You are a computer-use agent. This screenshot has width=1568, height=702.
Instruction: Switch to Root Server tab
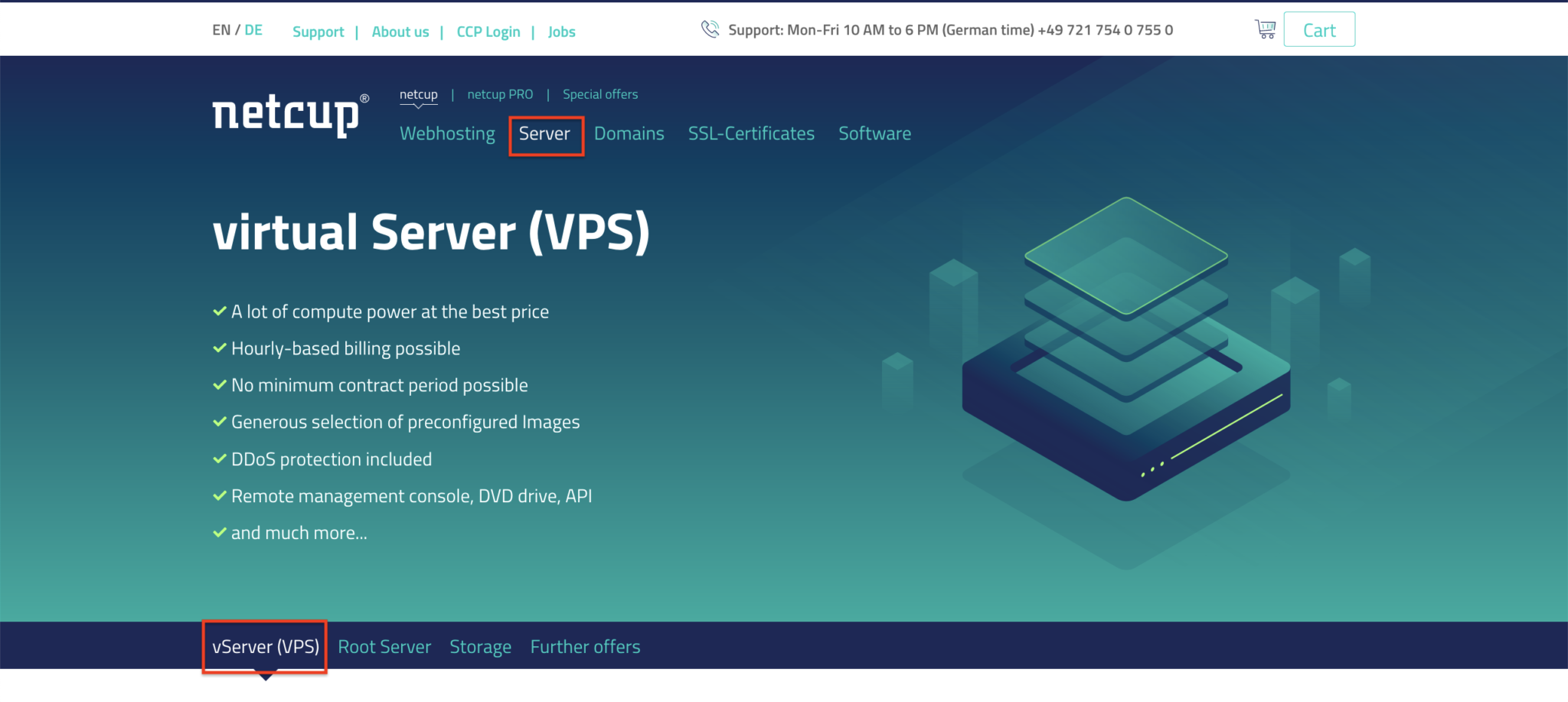pyautogui.click(x=384, y=647)
